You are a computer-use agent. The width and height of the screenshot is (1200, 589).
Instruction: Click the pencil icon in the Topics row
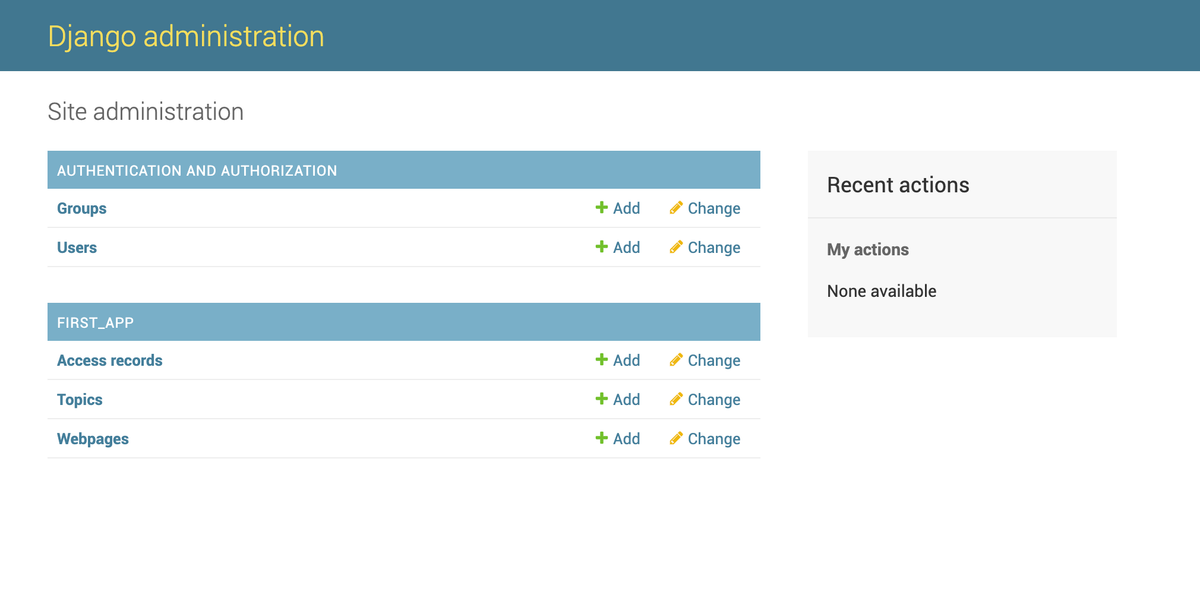click(x=676, y=399)
